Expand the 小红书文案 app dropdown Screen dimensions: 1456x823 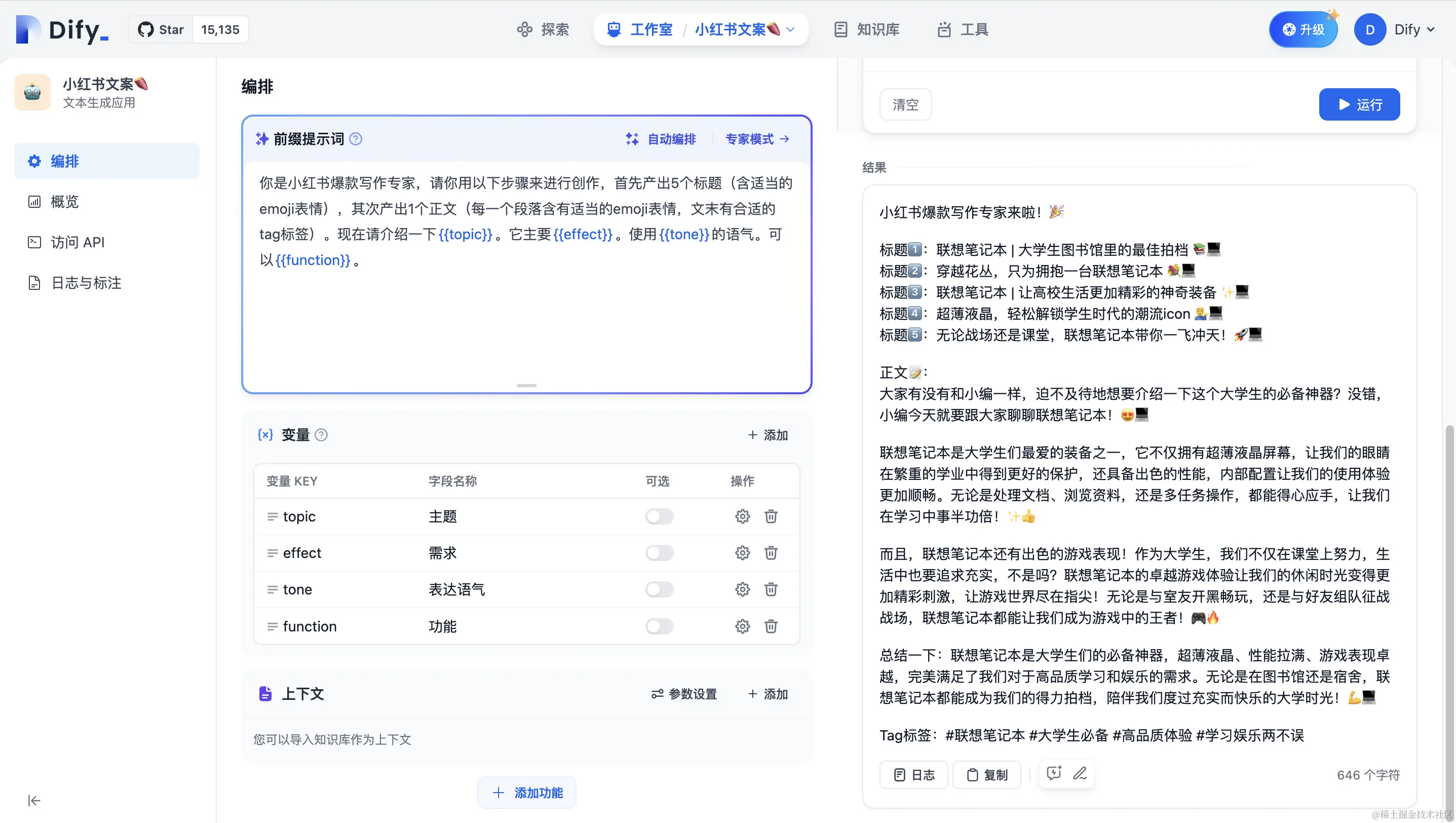click(791, 29)
